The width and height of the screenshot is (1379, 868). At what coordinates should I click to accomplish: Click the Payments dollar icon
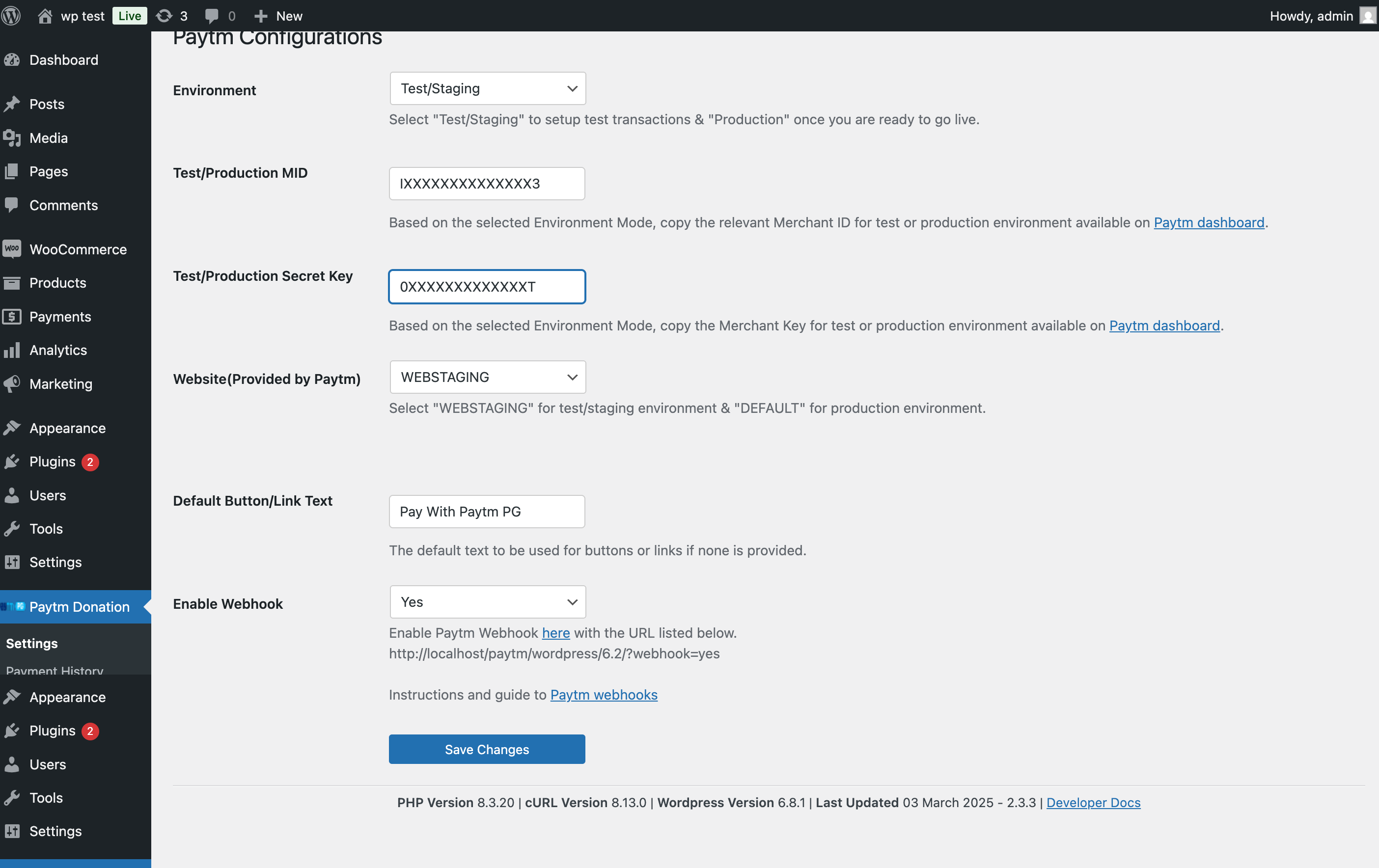[x=12, y=316]
